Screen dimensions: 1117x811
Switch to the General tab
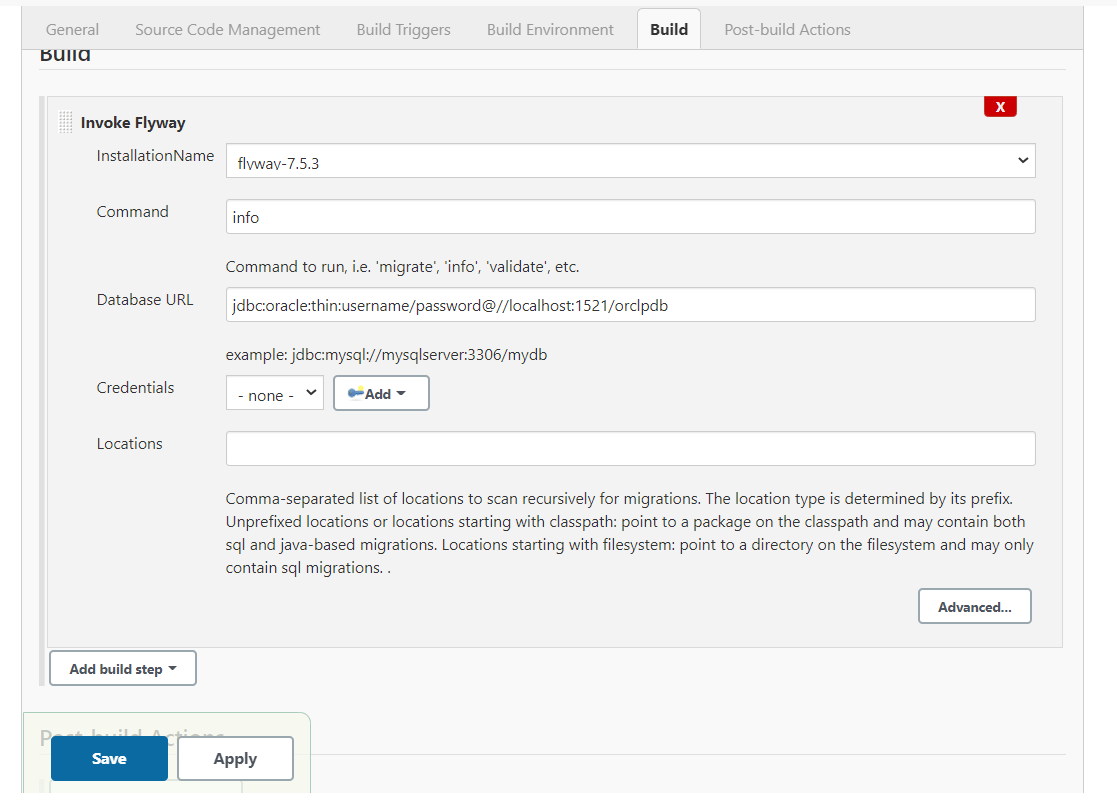point(71,29)
